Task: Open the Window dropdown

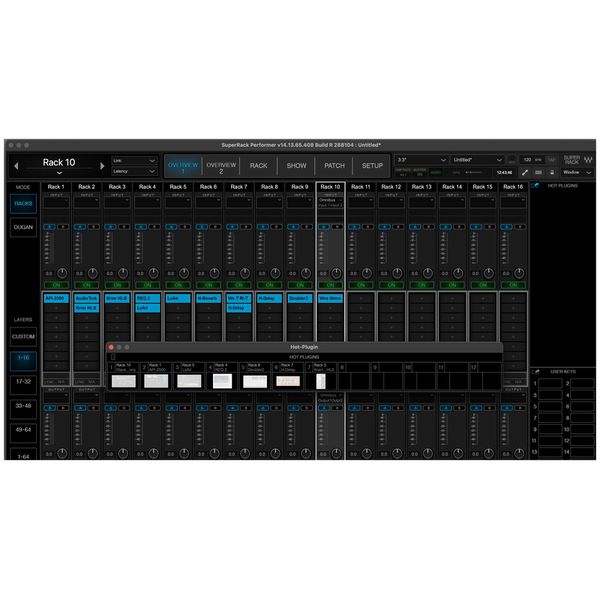Action: point(577,173)
